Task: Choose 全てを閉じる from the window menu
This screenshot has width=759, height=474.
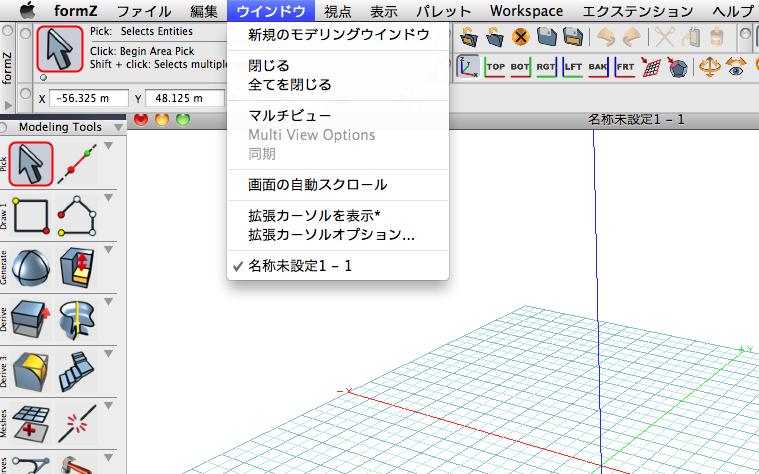Action: tap(338, 85)
